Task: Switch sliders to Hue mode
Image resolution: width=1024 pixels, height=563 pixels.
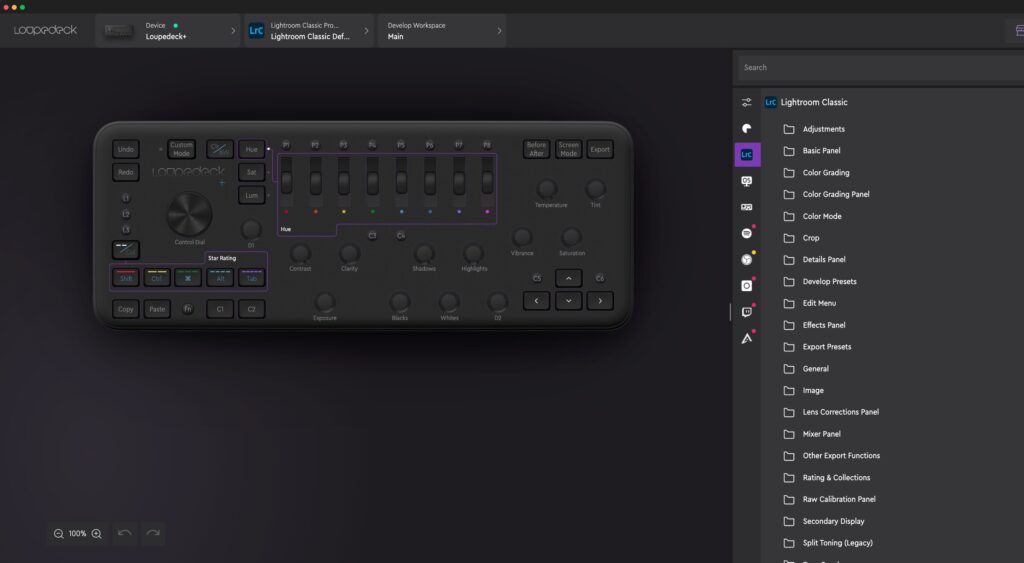Action: [x=251, y=150]
